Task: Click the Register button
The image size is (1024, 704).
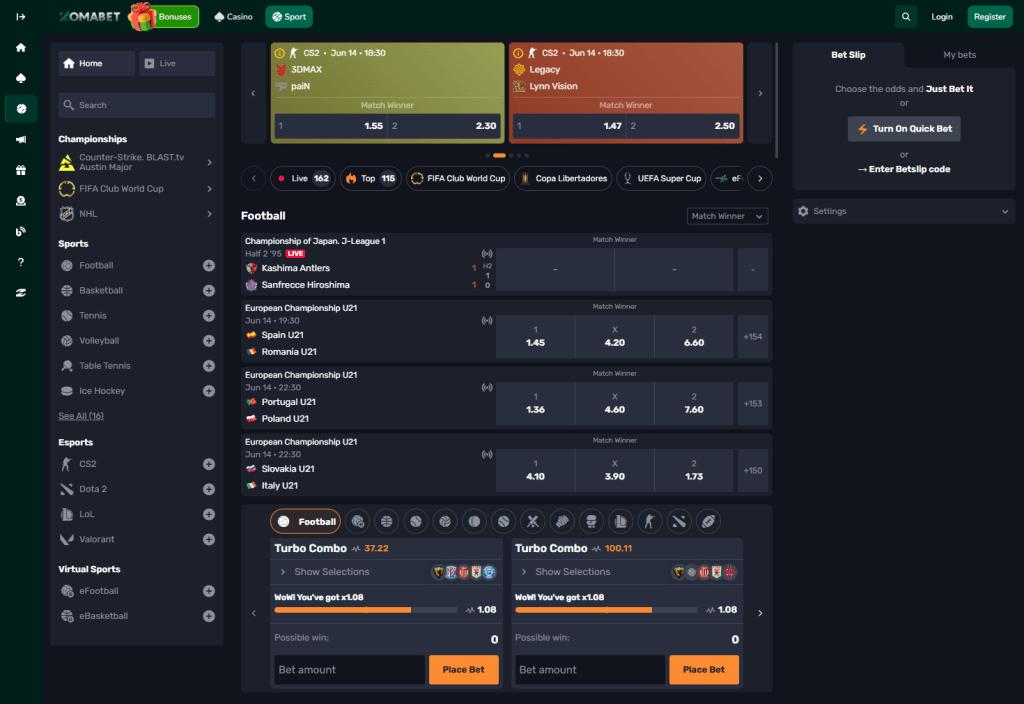Action: click(x=989, y=17)
